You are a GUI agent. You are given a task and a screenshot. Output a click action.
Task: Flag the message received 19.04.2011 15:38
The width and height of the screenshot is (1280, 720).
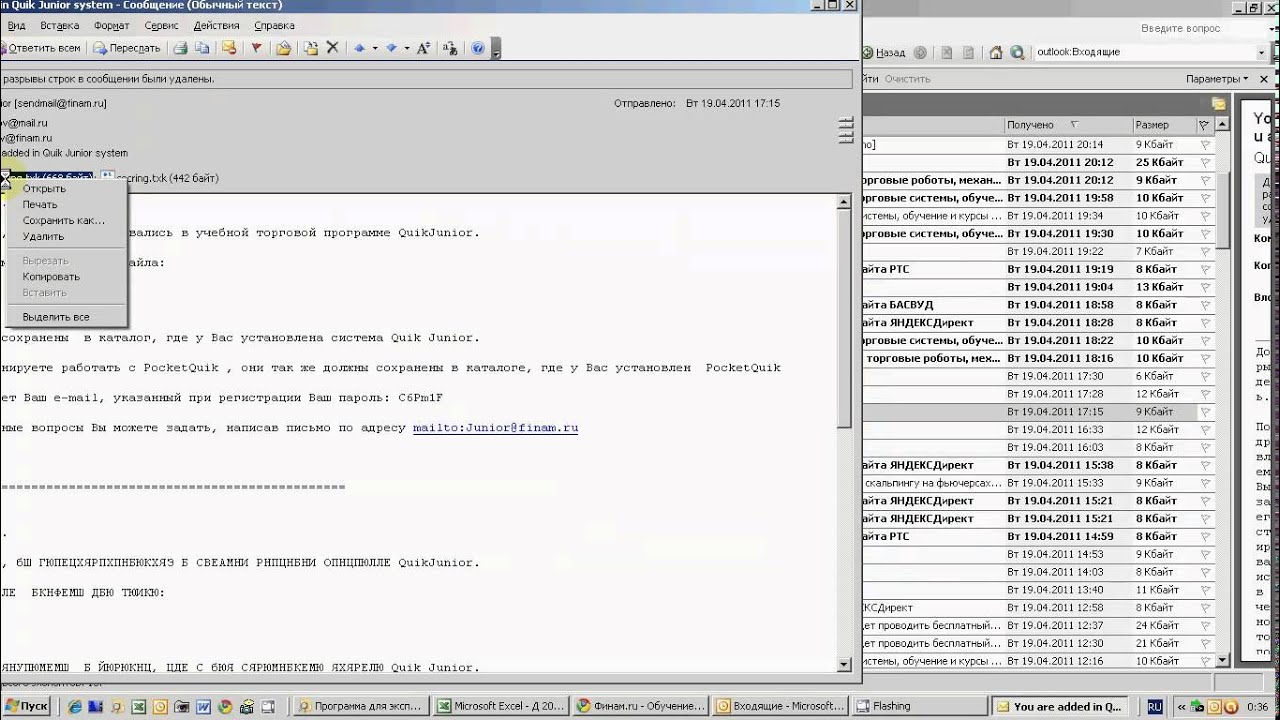coord(1205,465)
